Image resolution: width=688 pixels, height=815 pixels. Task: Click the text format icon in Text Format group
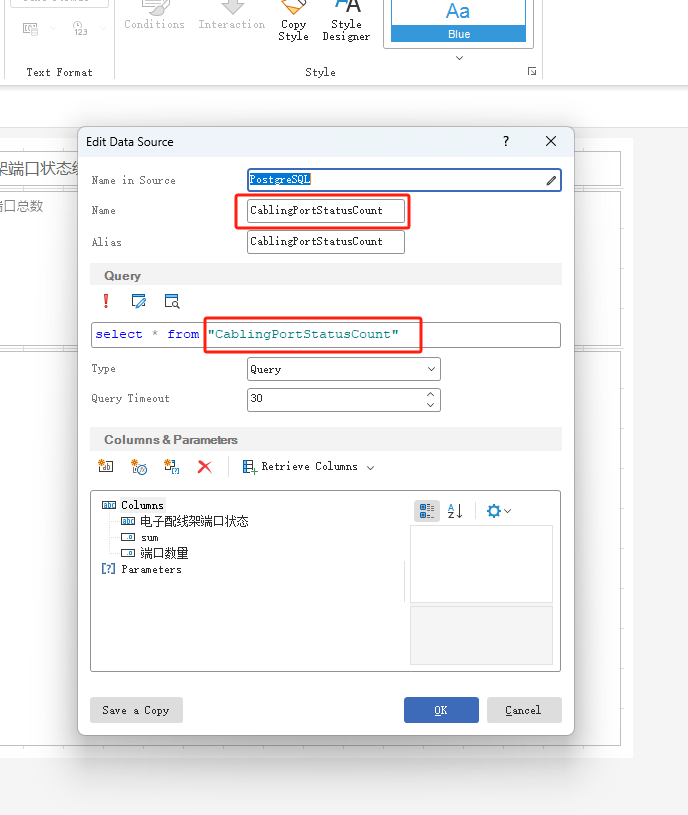click(x=31, y=29)
